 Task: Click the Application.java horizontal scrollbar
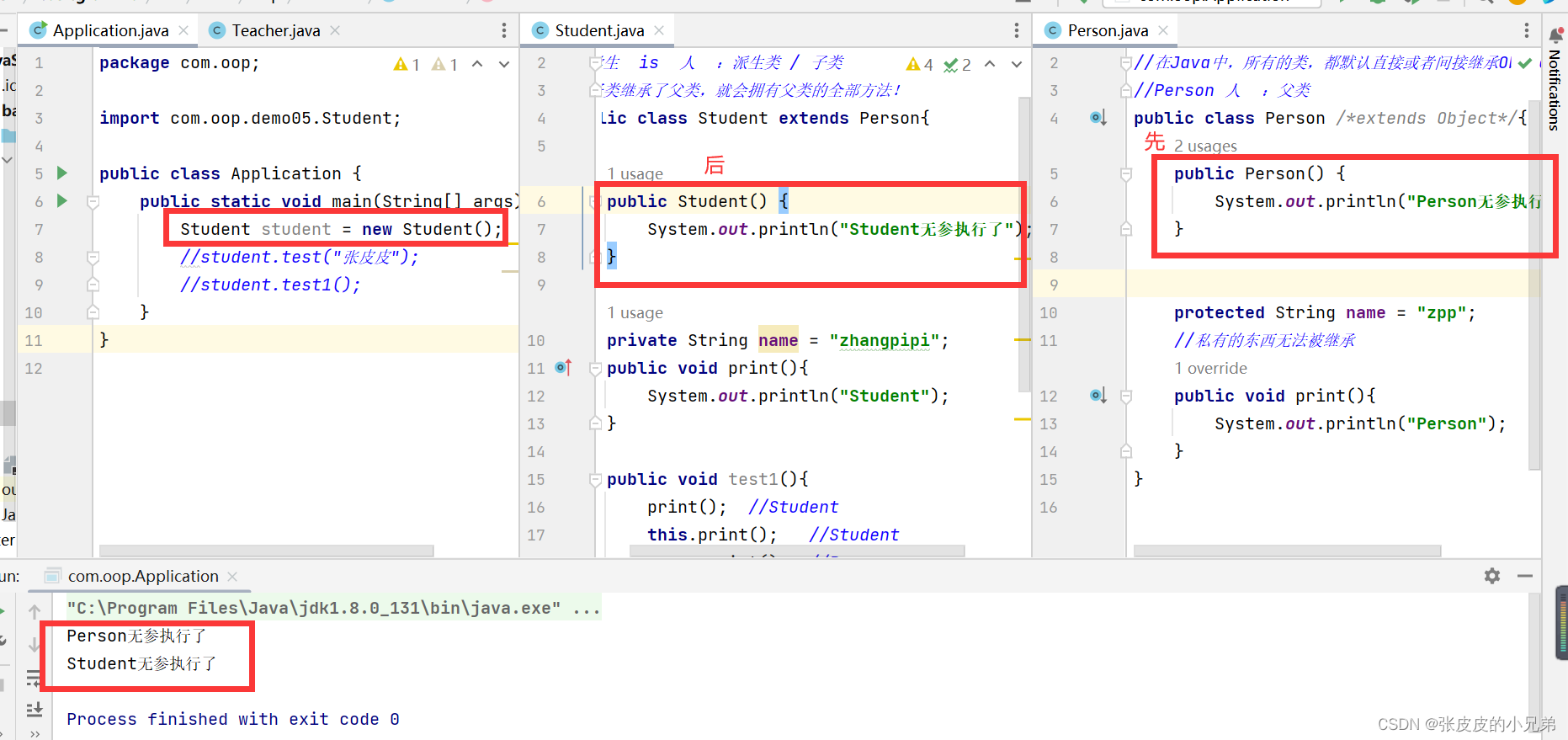point(267,551)
